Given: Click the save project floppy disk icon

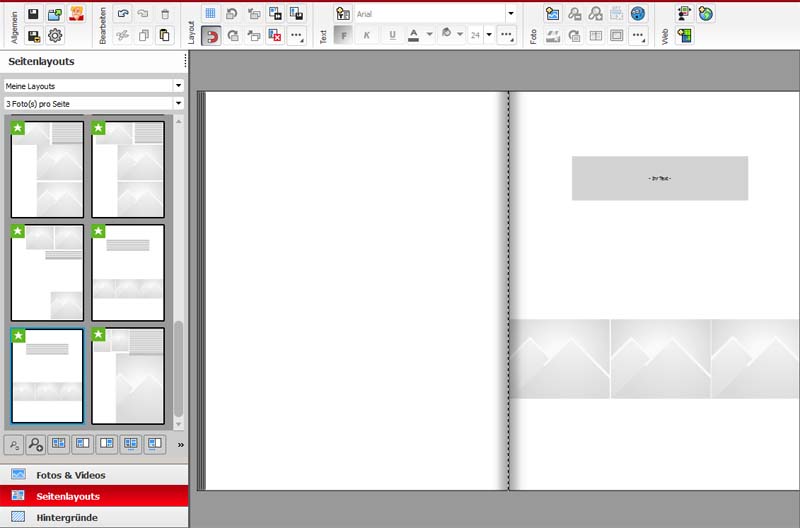Looking at the screenshot, I should [33, 14].
